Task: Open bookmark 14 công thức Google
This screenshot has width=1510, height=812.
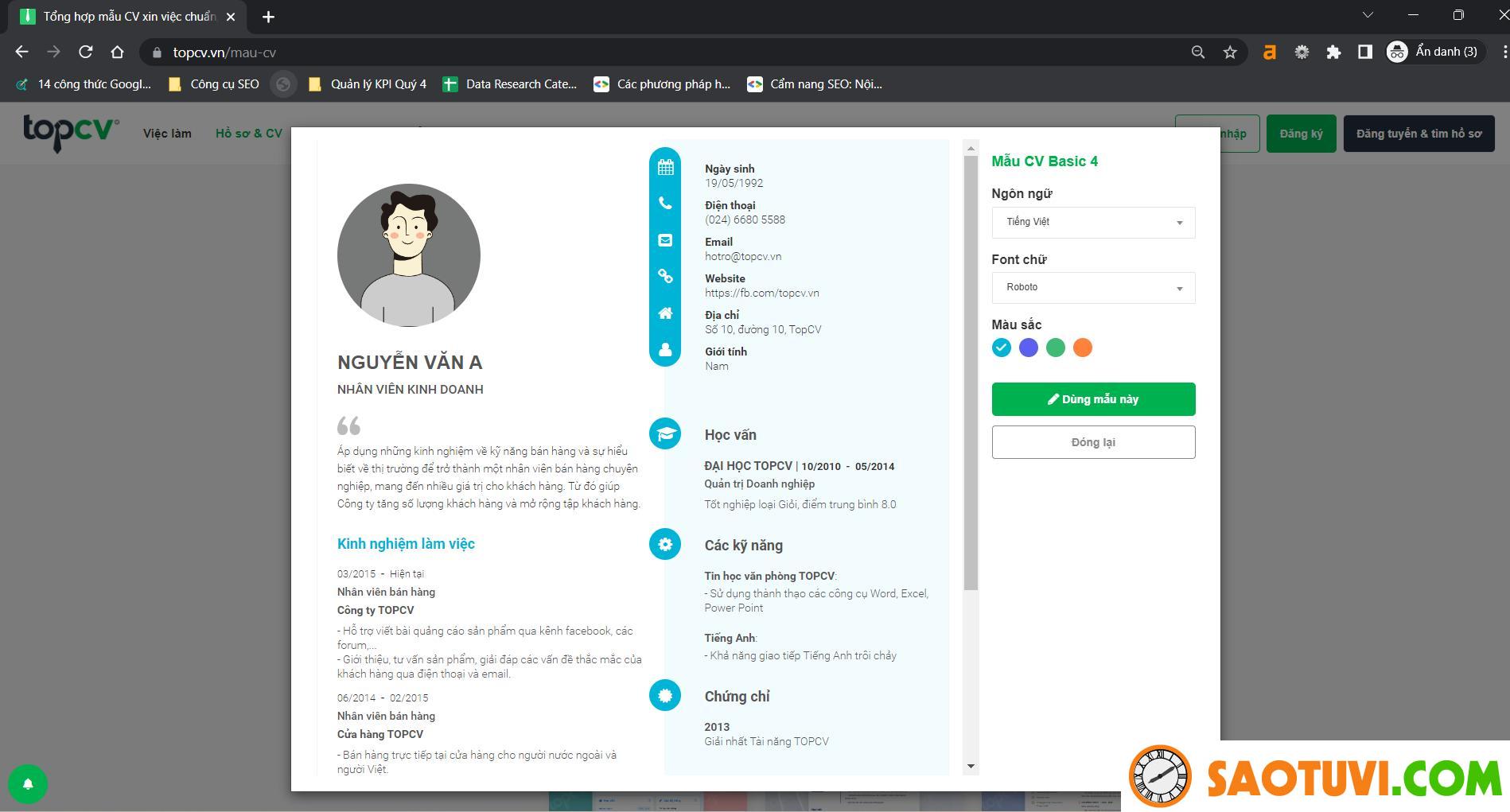Action: (84, 84)
